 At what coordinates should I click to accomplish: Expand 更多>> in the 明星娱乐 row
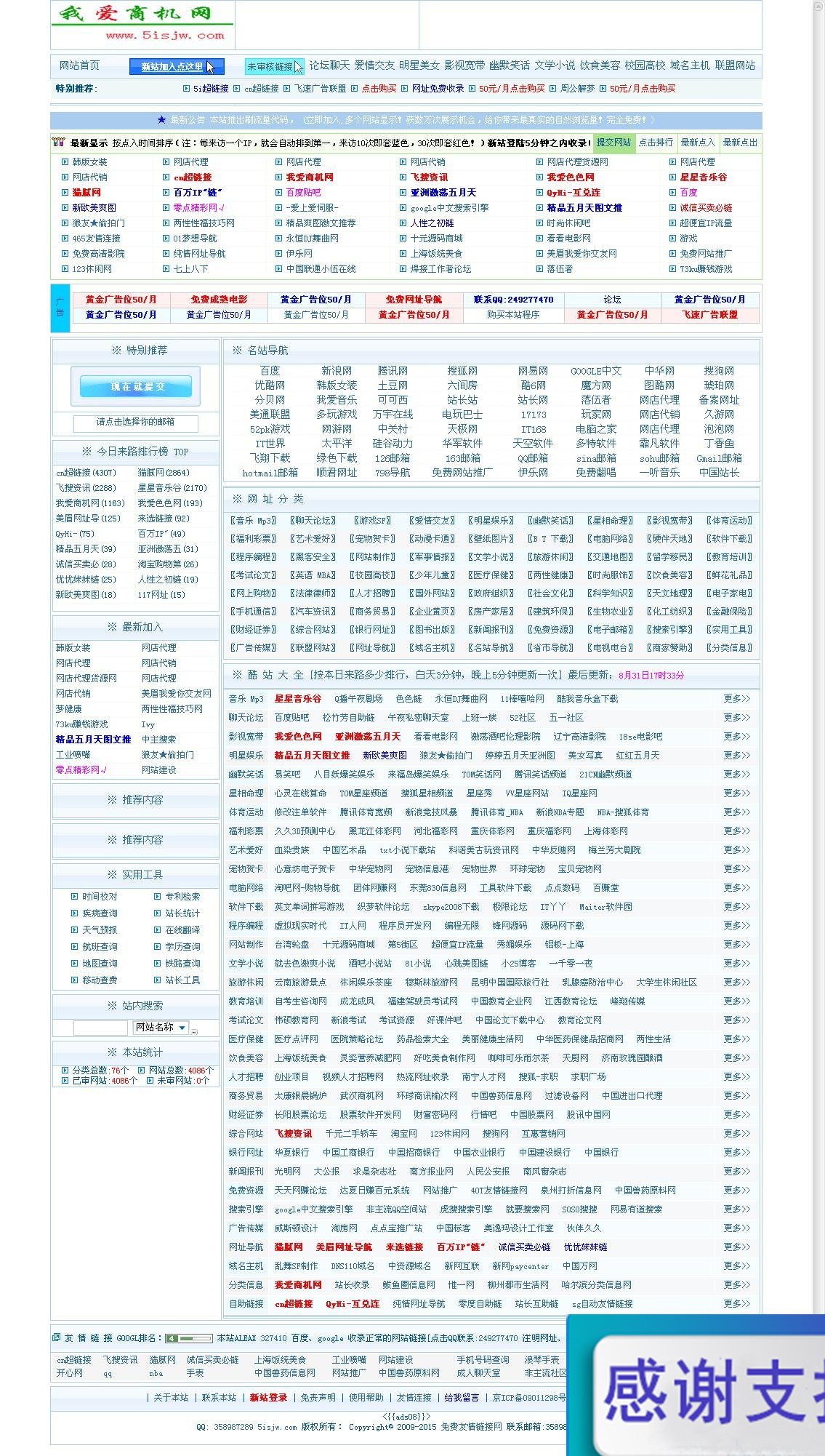pos(736,756)
